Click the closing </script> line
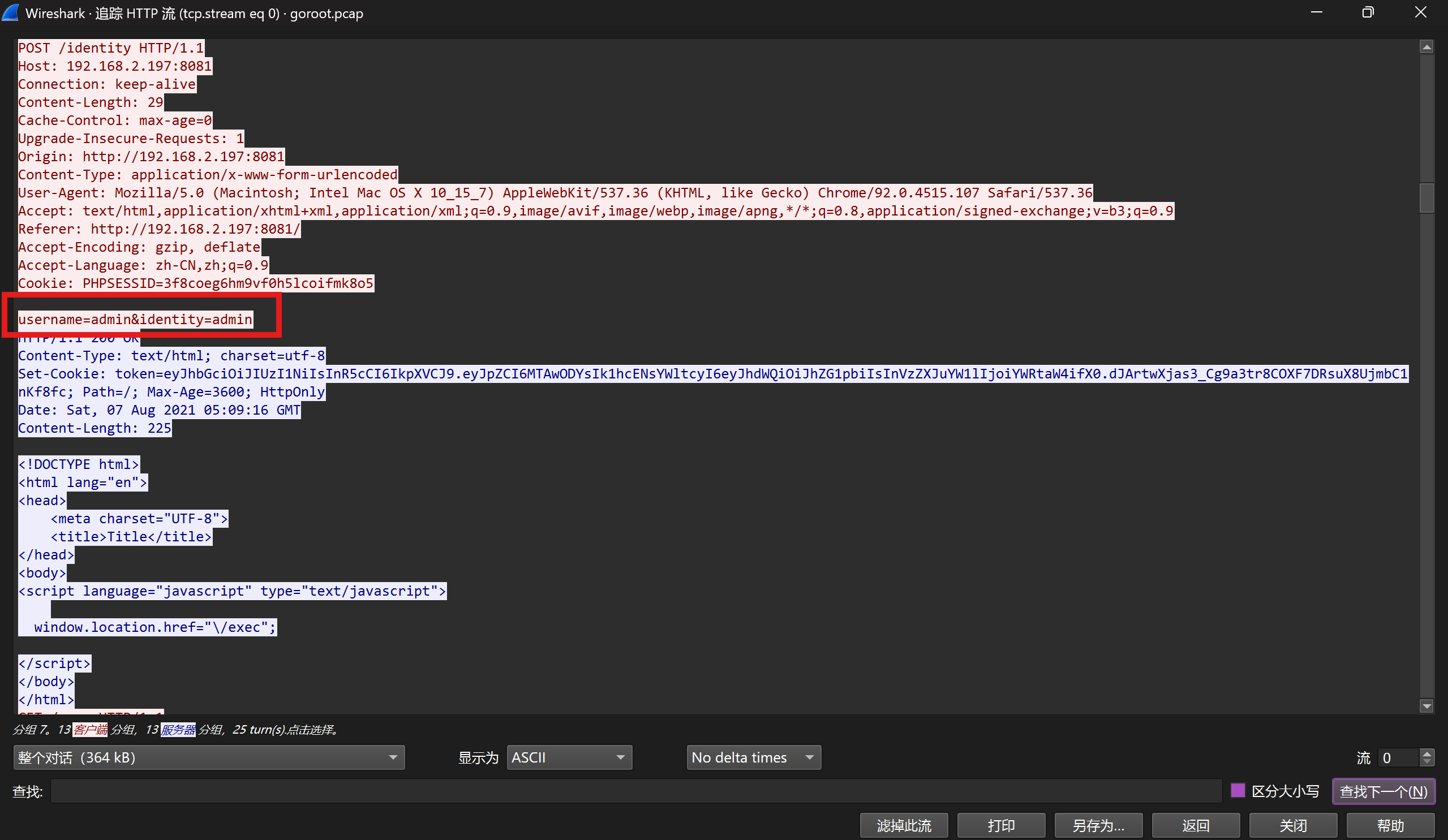Screen dimensions: 1448x840 point(54,664)
